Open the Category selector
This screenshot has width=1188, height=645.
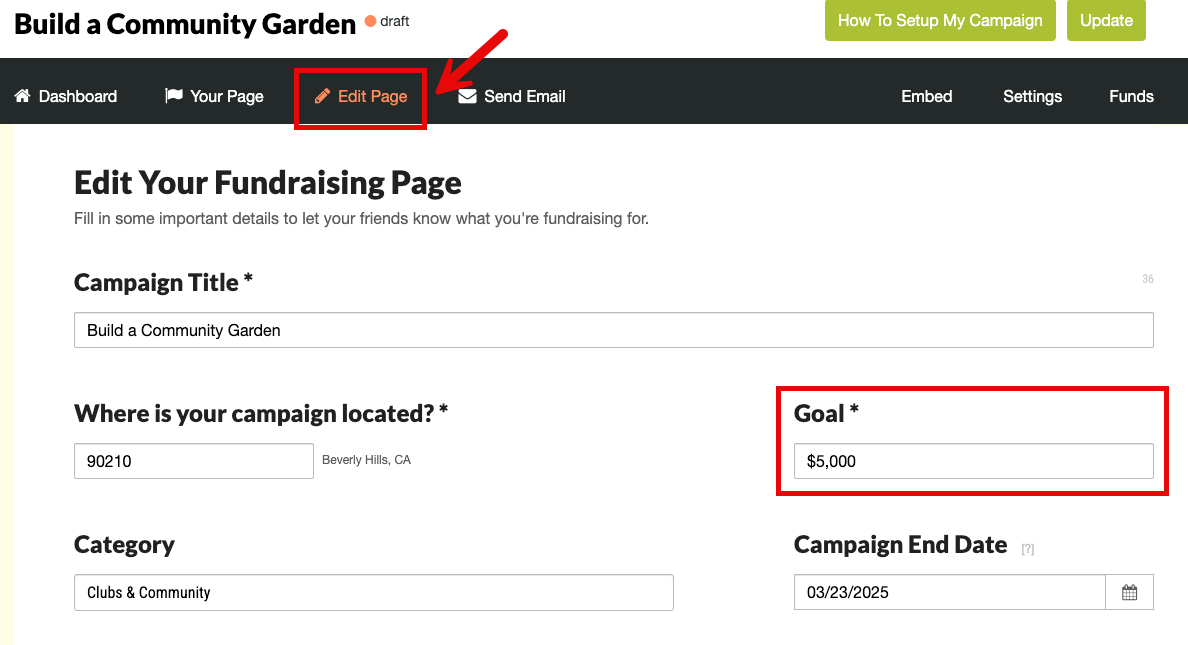click(x=373, y=592)
